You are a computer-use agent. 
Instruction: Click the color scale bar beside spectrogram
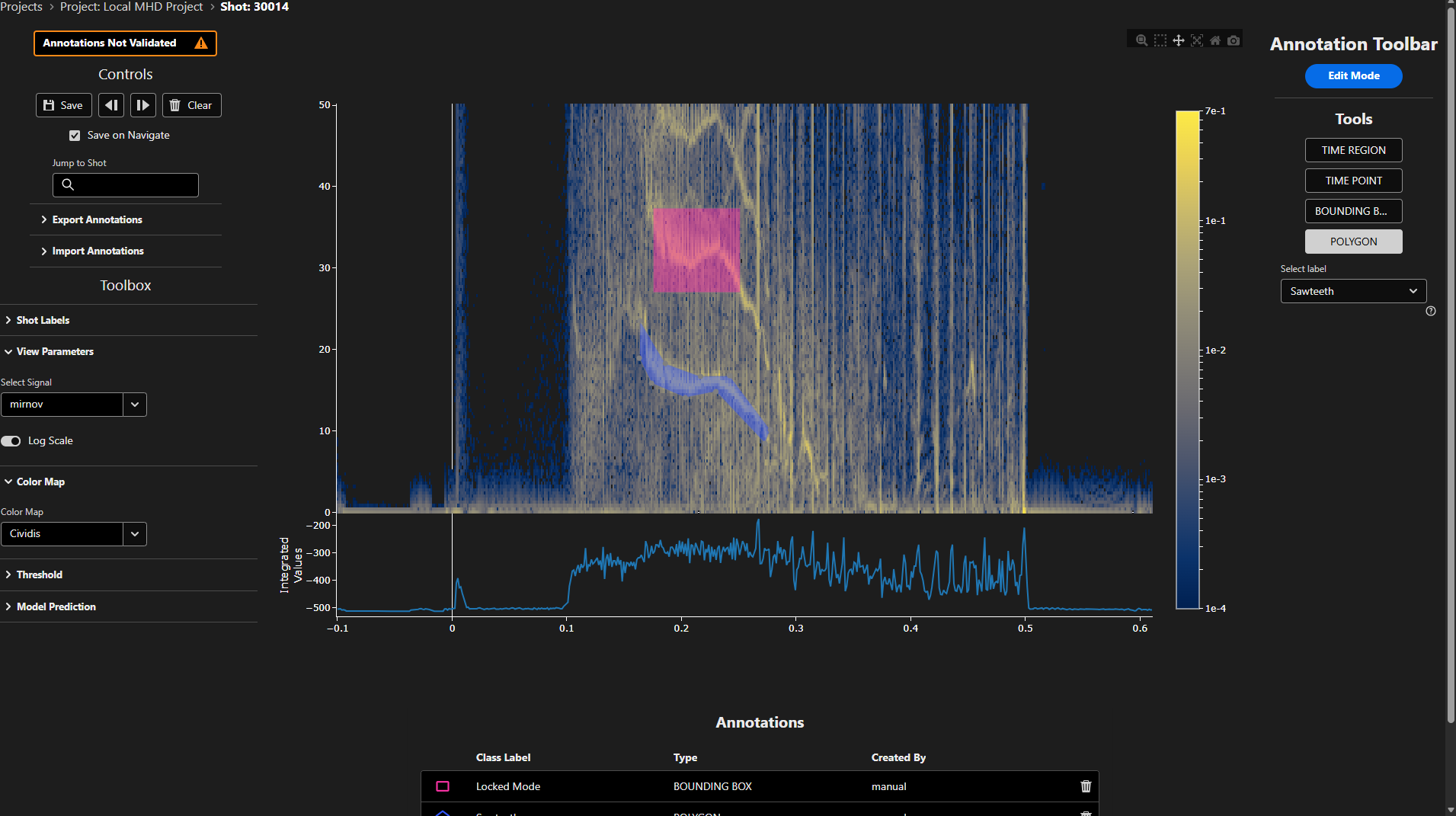[1188, 360]
